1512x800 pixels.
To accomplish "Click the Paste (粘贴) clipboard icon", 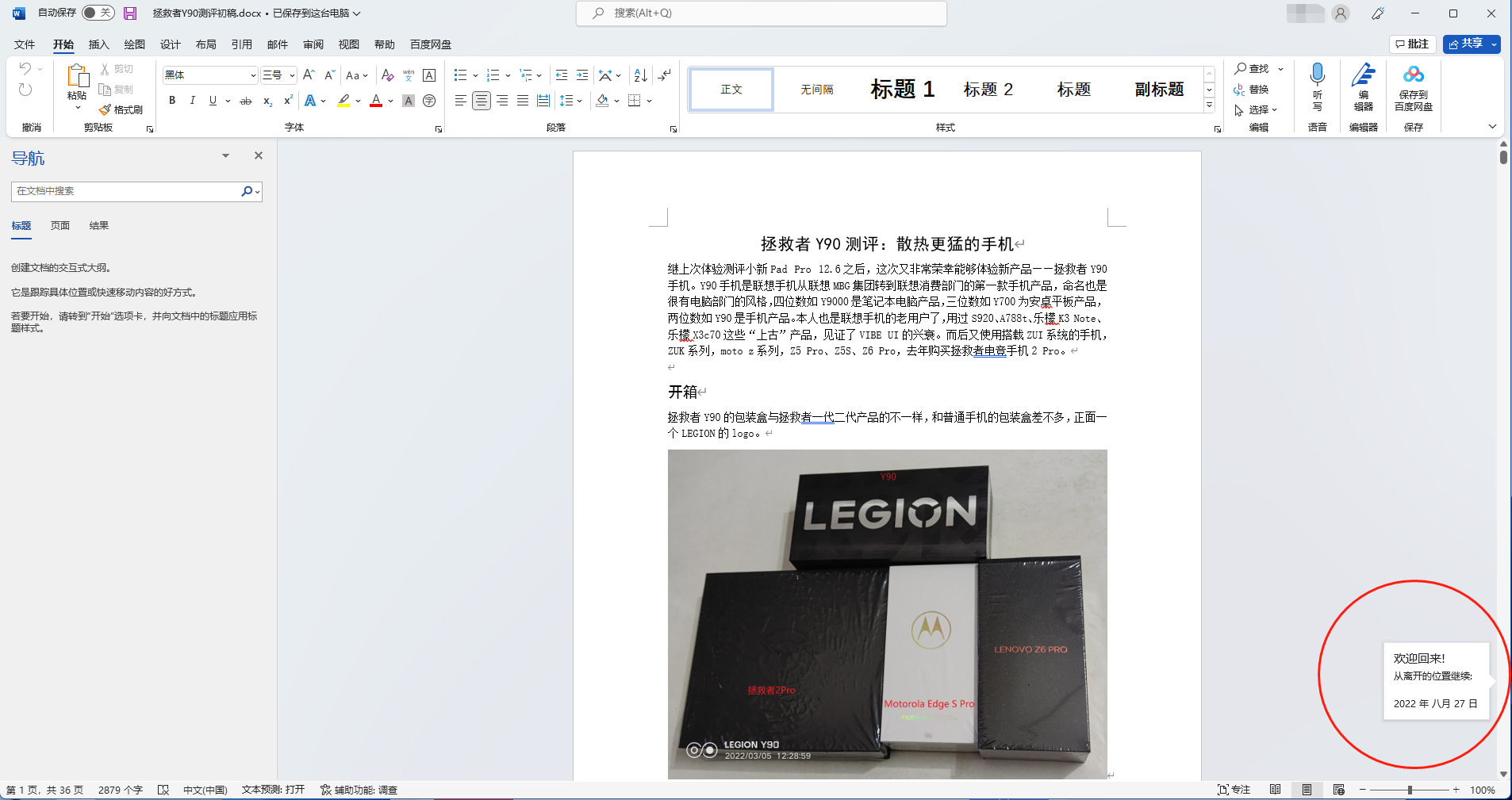I will click(77, 76).
